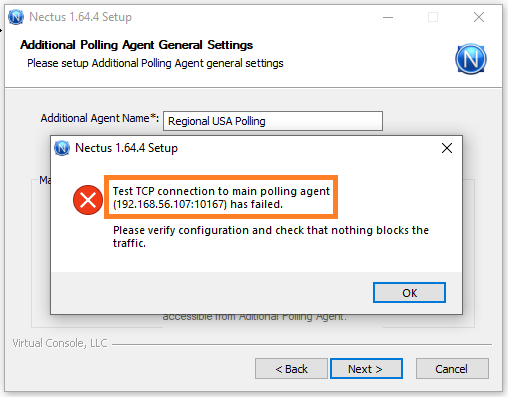Screen dimensions: 510x402
Task: Click the 'Additional Polling Agent General Settings' heading
Action: pyautogui.click(x=136, y=45)
